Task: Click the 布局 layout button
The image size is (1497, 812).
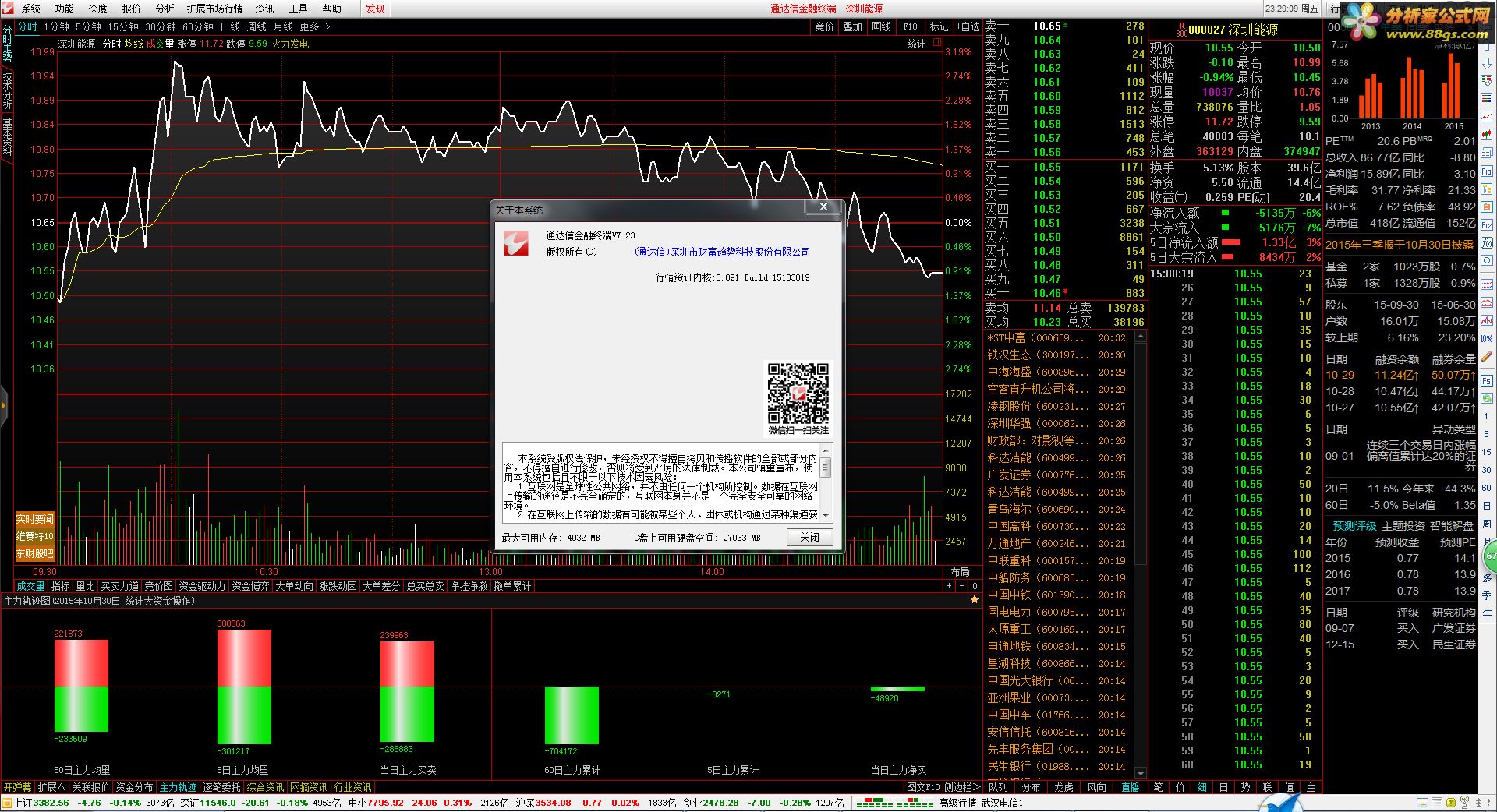Action: [x=960, y=572]
